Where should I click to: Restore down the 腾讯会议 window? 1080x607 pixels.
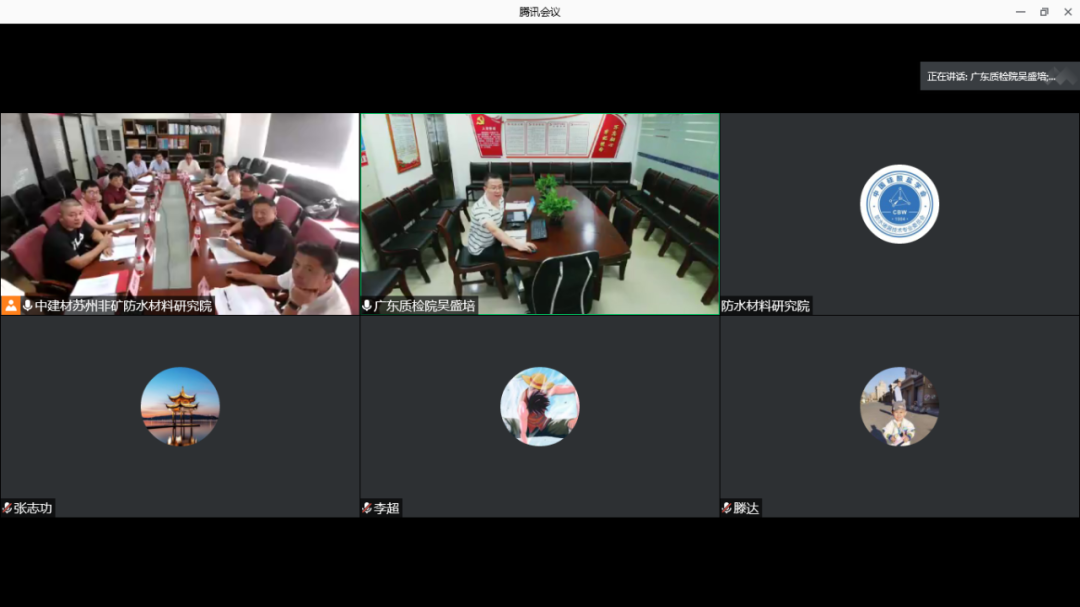(x=1044, y=12)
